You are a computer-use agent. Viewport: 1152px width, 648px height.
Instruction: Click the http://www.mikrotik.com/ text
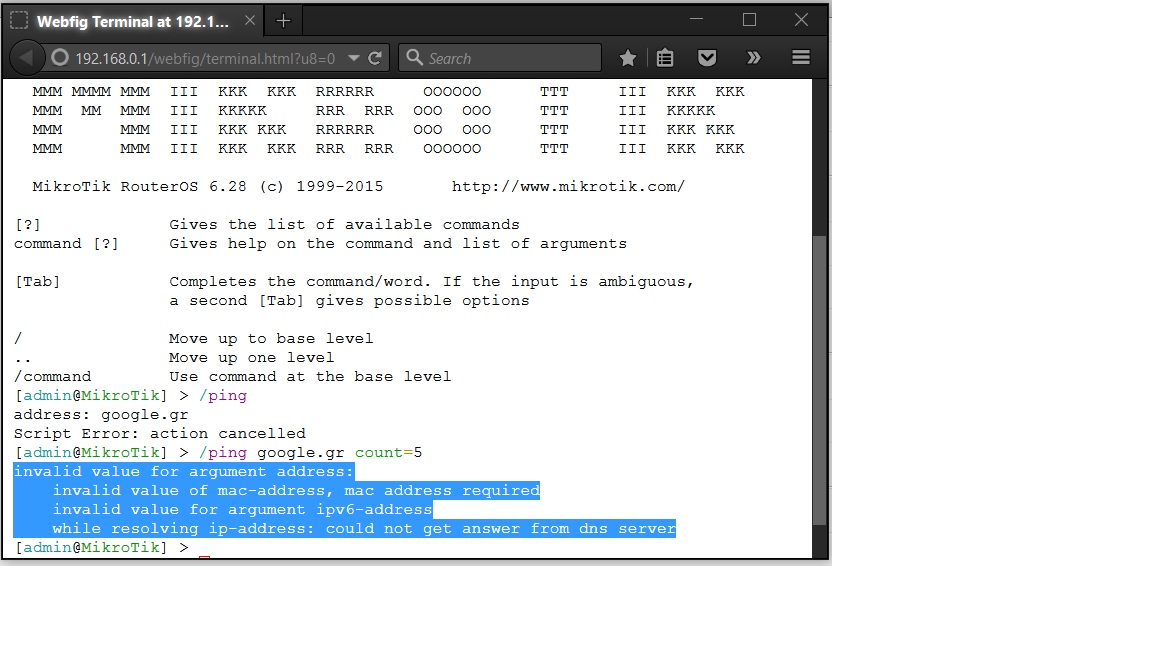coord(568,187)
